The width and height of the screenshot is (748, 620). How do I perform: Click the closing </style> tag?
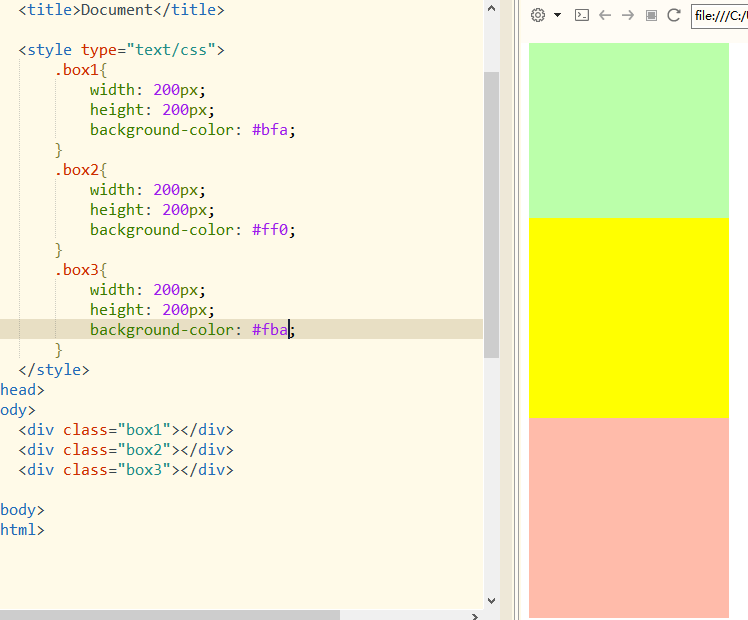coord(54,370)
